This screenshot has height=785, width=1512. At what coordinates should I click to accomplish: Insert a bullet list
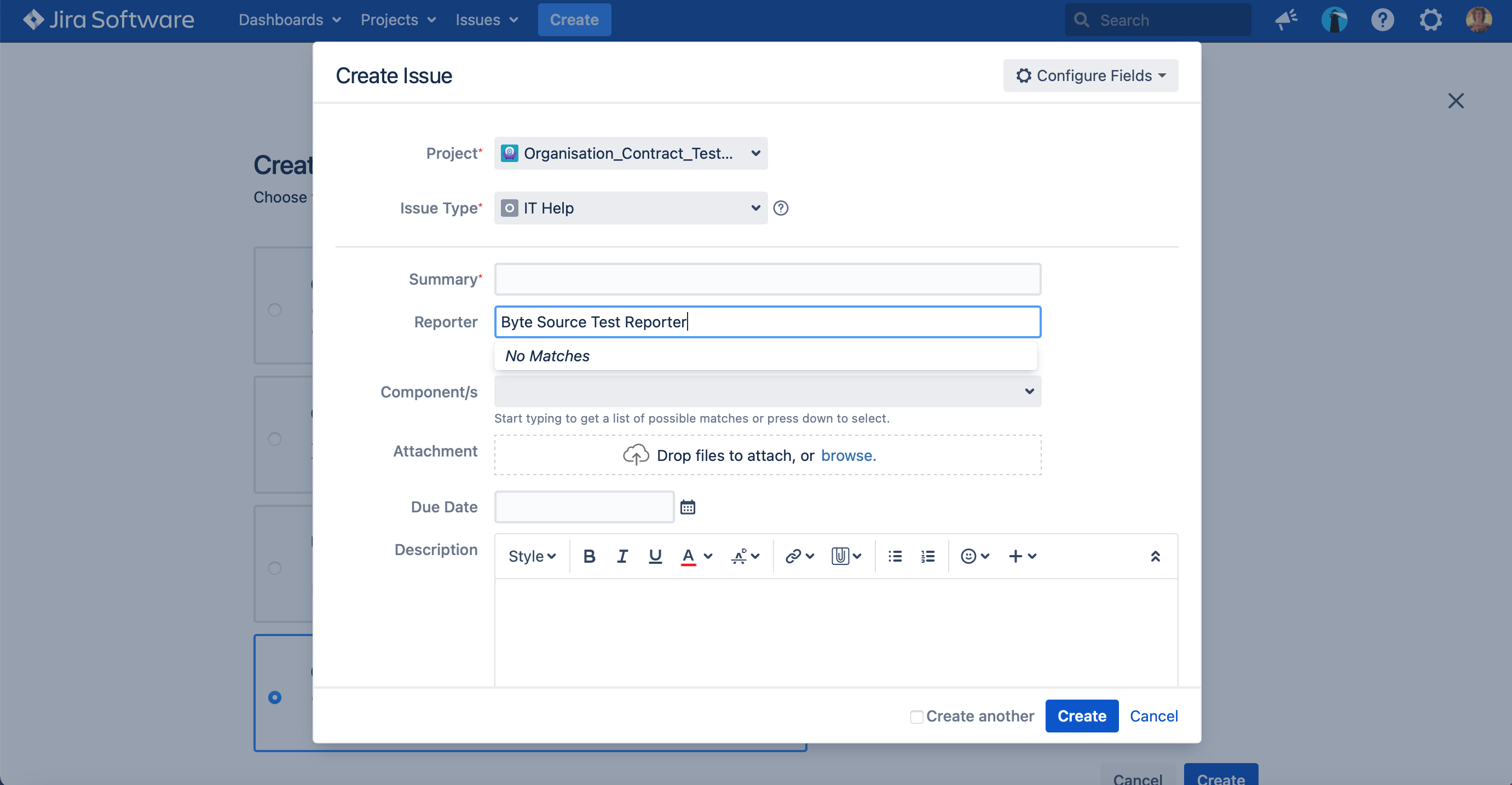point(895,556)
